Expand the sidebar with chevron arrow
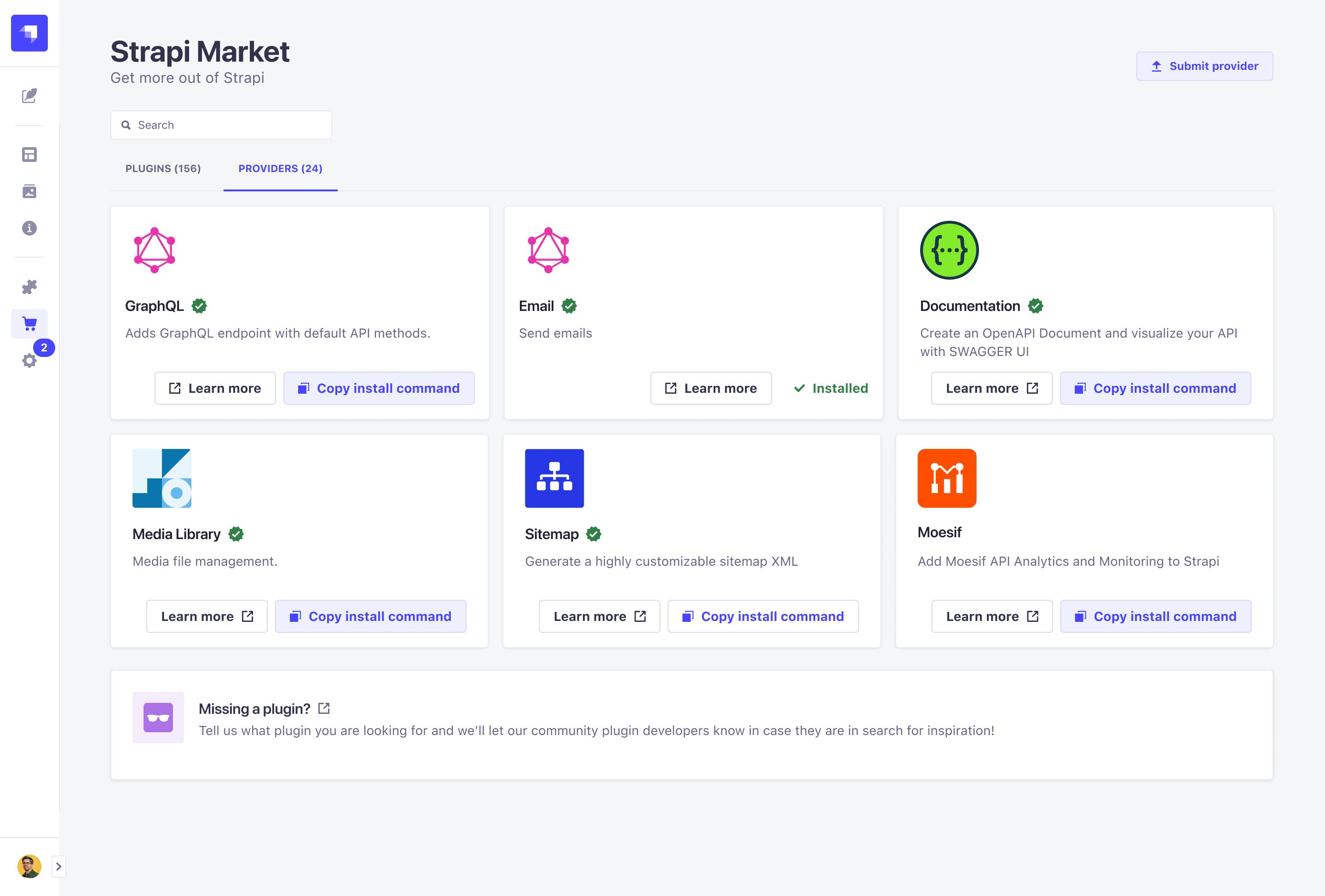 point(58,867)
